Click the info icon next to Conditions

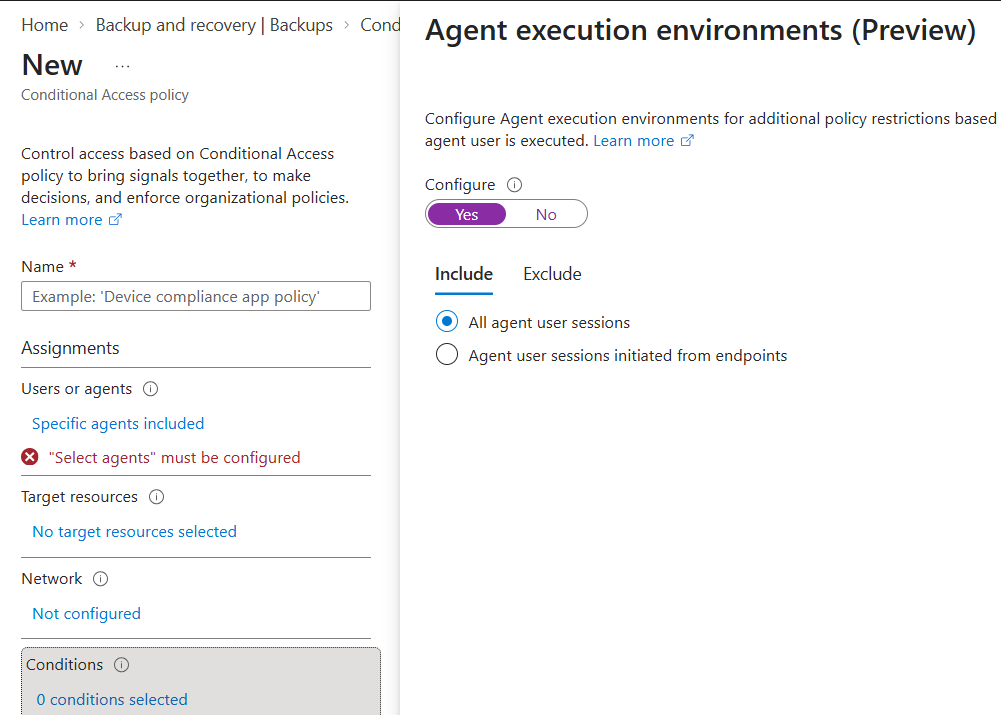(x=121, y=665)
